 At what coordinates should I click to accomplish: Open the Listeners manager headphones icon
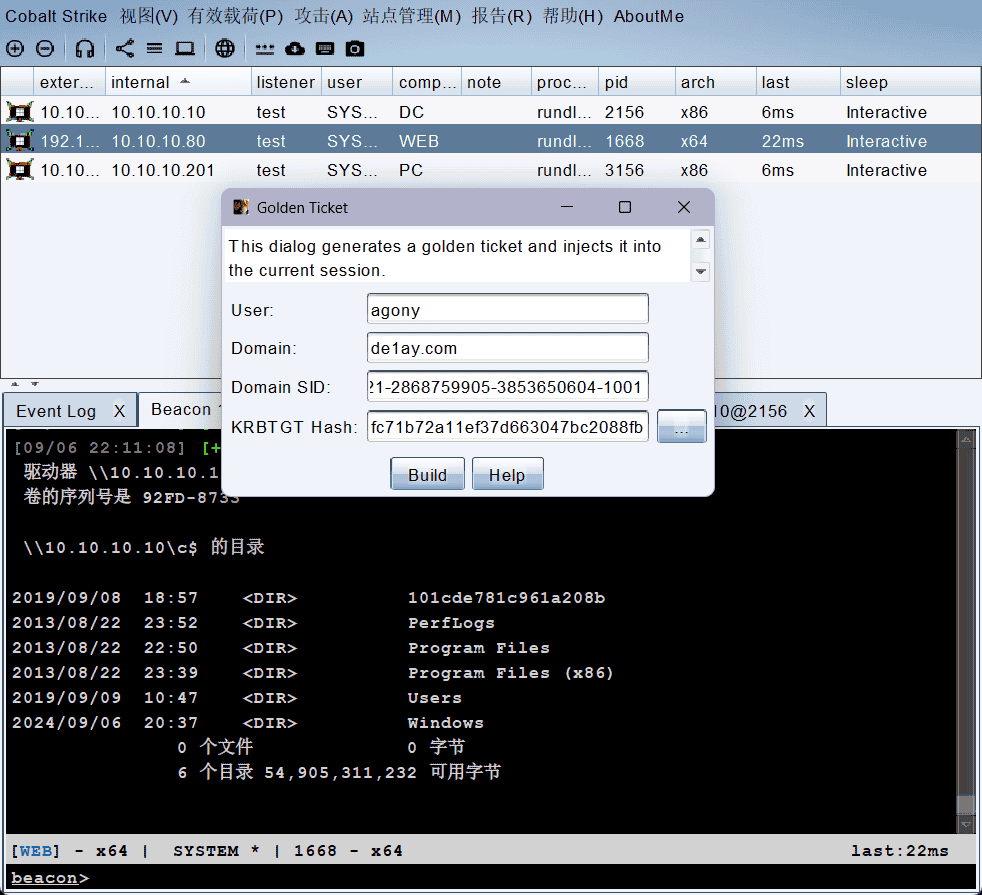85,48
